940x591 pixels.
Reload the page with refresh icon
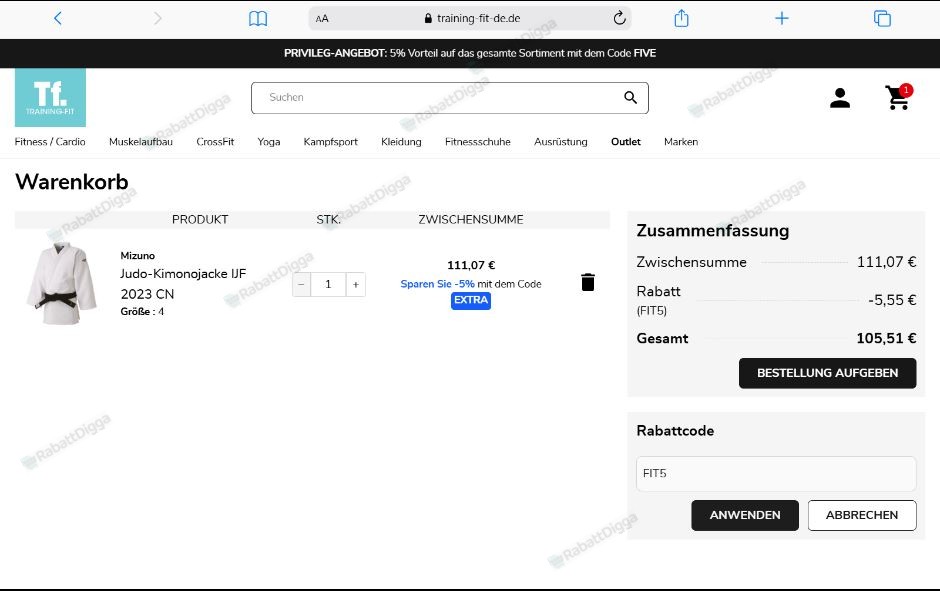(619, 19)
